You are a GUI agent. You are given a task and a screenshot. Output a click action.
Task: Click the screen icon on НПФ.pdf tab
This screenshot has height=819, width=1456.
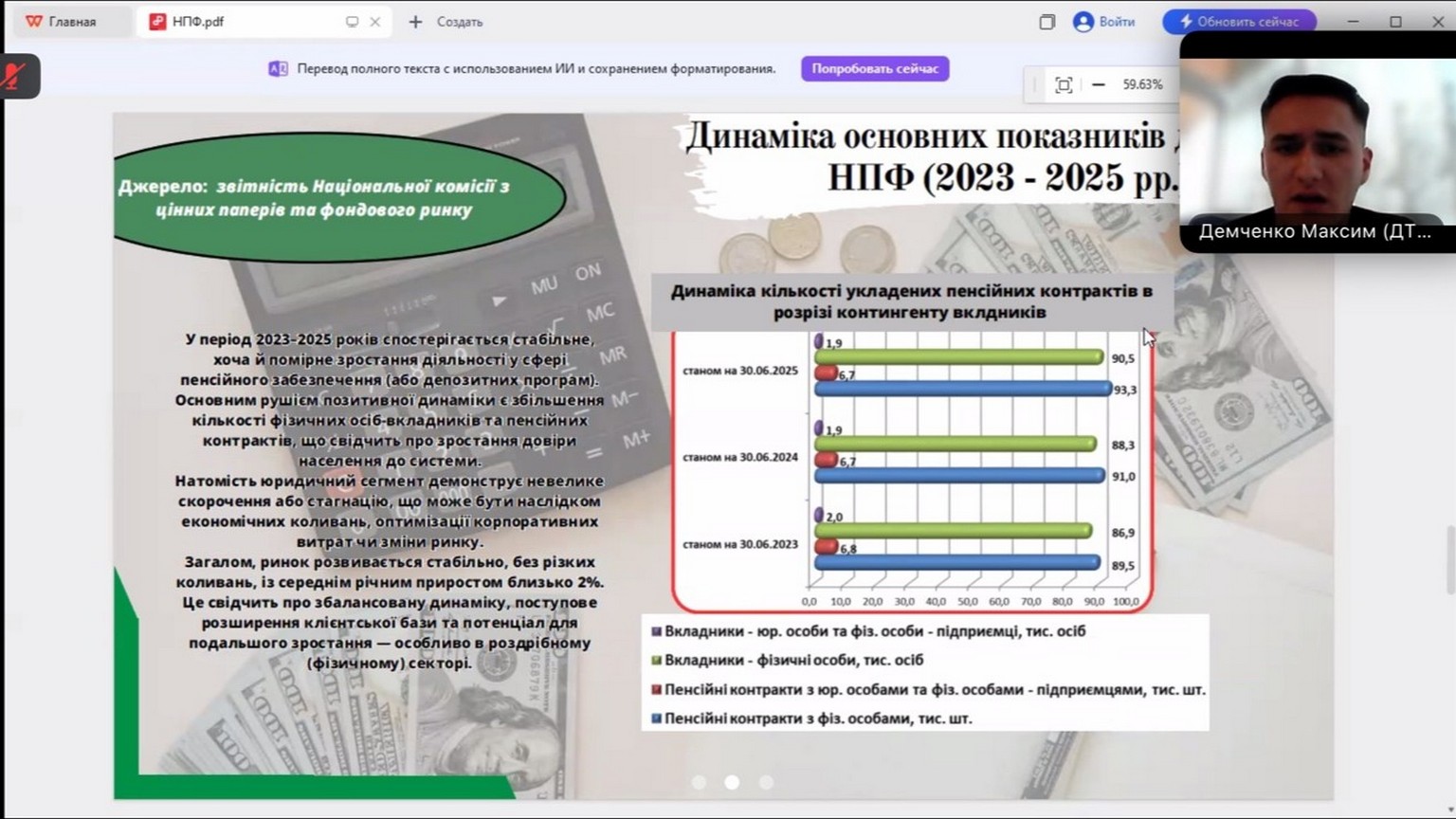tap(352, 22)
